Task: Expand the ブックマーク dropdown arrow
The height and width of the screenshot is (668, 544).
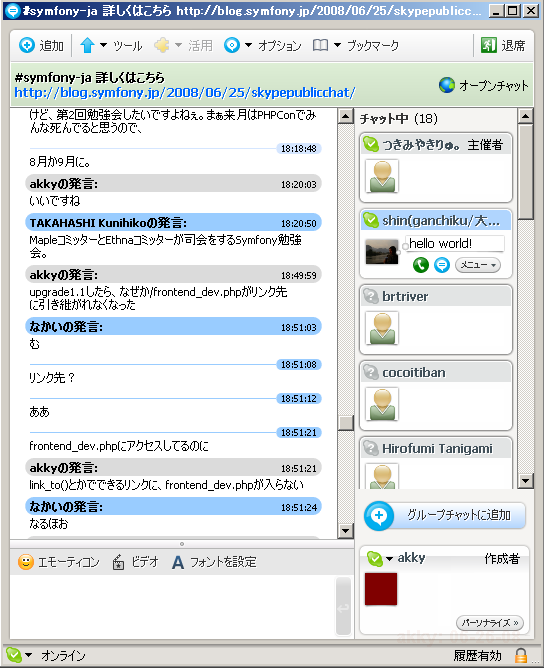Action: (337, 45)
